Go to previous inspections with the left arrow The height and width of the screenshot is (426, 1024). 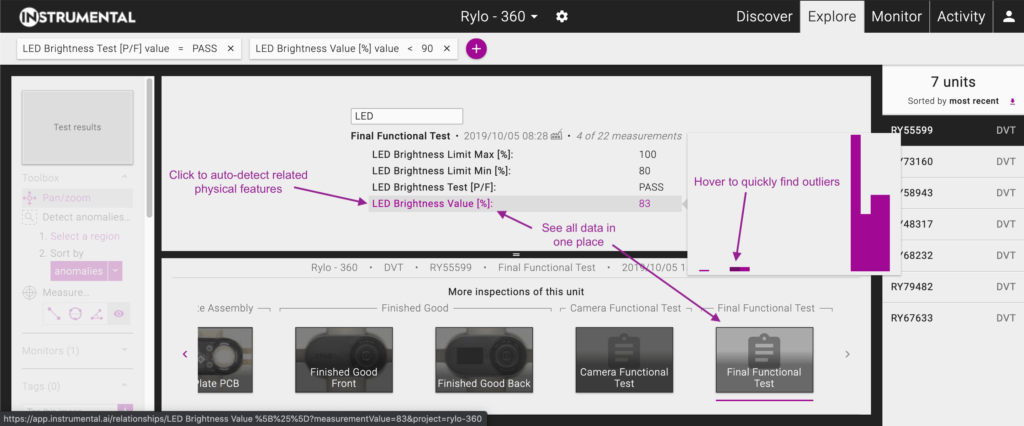pos(185,354)
